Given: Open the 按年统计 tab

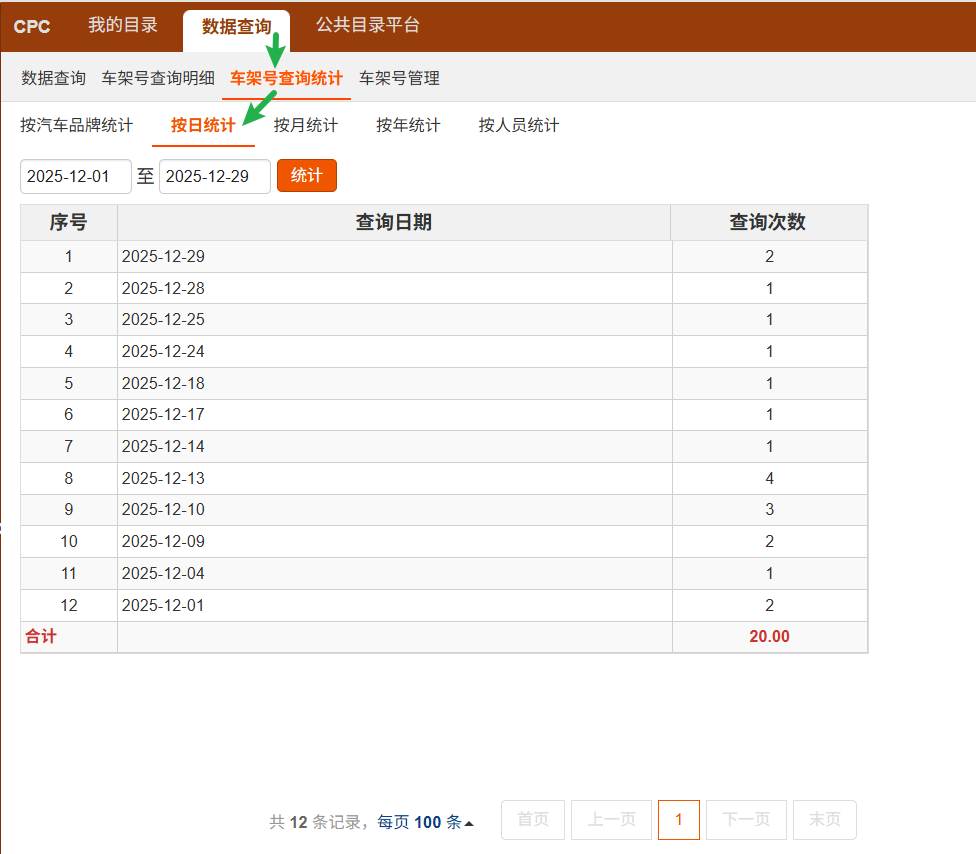Looking at the screenshot, I should pyautogui.click(x=408, y=125).
